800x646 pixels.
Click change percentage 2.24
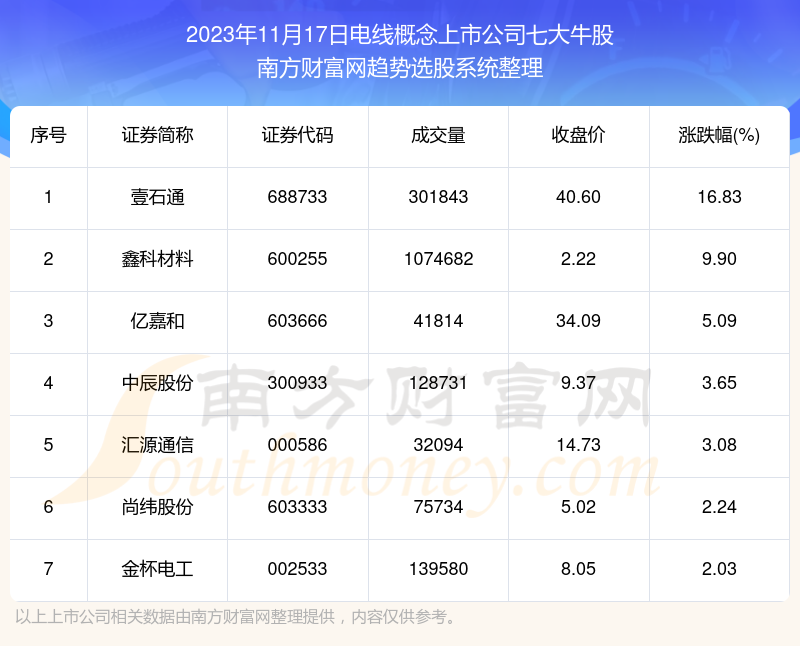(719, 507)
